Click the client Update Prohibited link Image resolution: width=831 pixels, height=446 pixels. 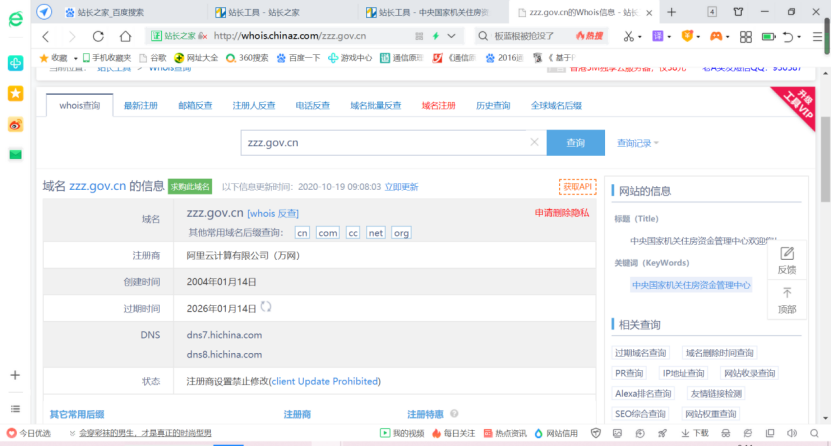[325, 381]
